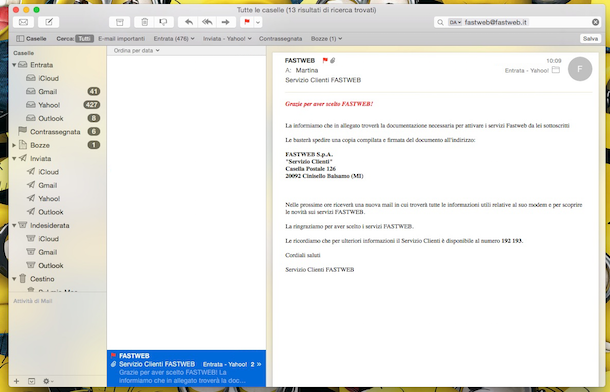The width and height of the screenshot is (610, 392).
Task: Open Entrata (476) favorites dropdown
Action: (x=174, y=38)
